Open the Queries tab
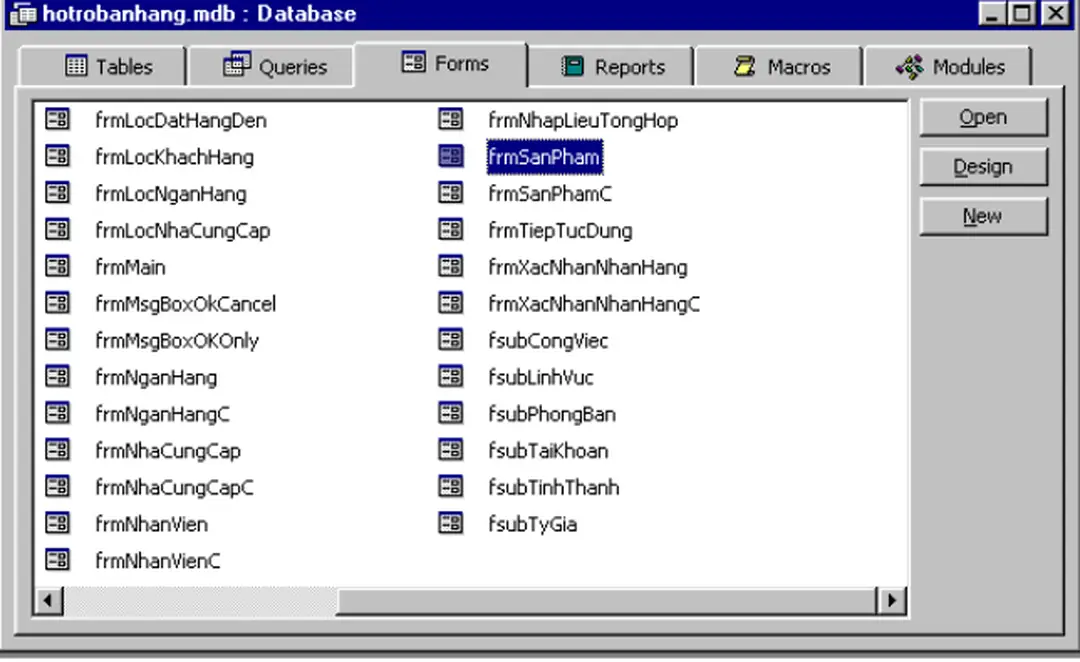The height and width of the screenshot is (662, 1080). pos(272,65)
